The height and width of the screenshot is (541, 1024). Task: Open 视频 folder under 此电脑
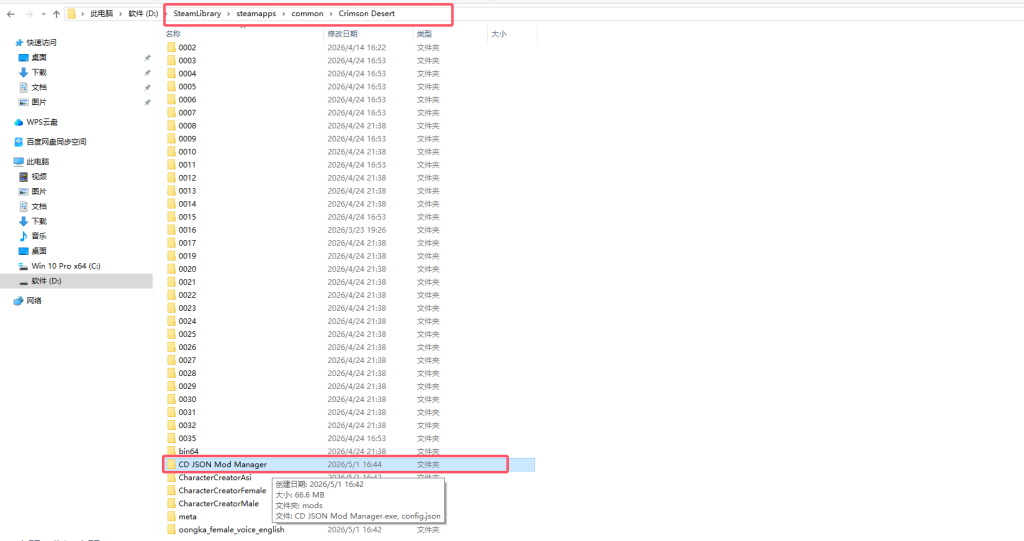39,176
